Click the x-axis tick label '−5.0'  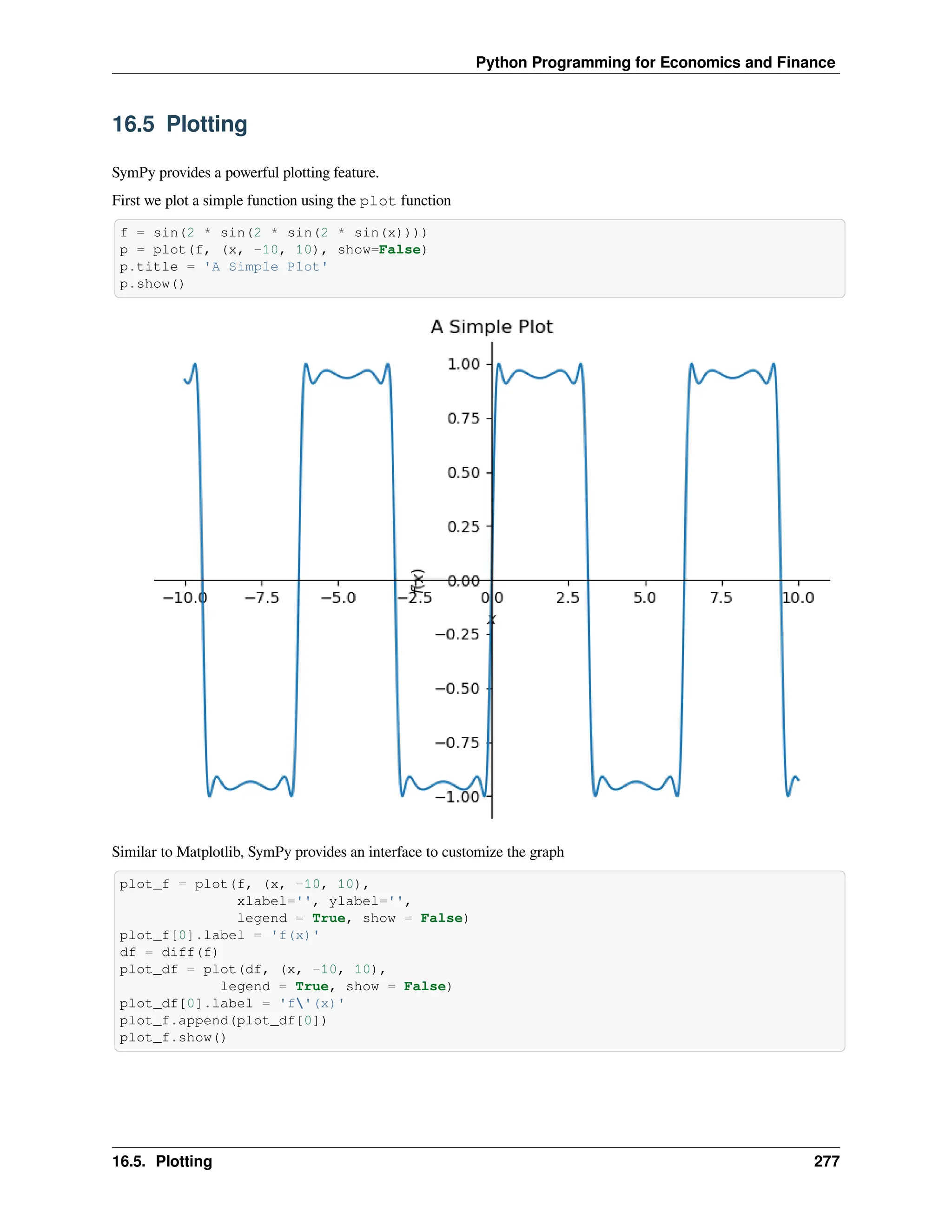click(338, 597)
